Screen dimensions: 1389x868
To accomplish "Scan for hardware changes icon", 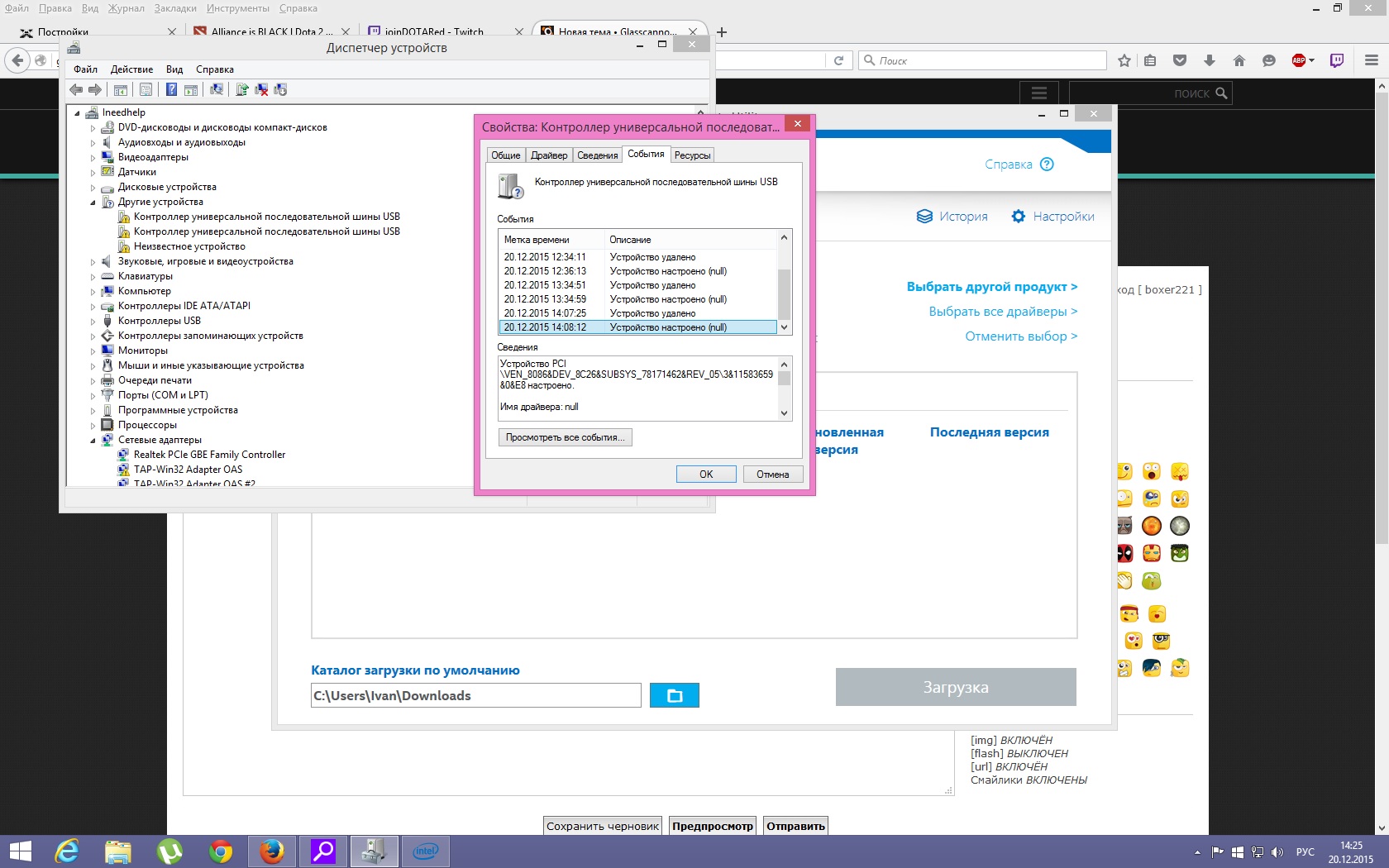I will 217,89.
